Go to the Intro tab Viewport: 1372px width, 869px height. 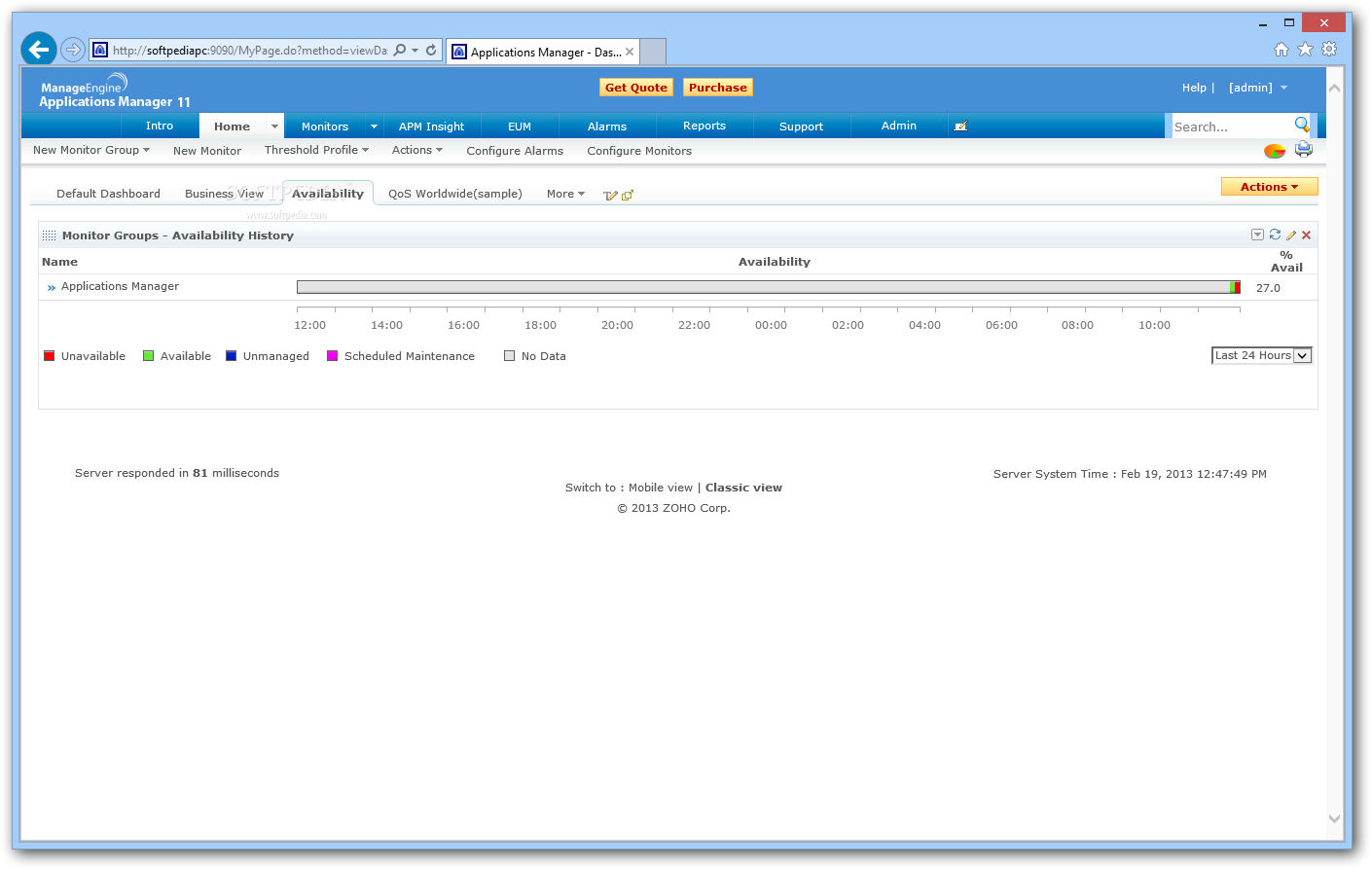click(x=160, y=126)
